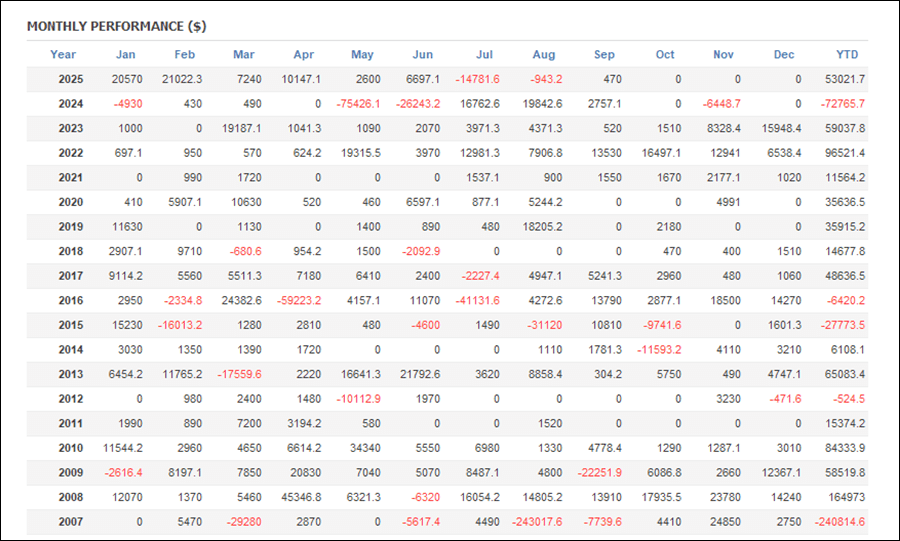Select the 2007 year row label
This screenshot has height=541, width=900.
(x=71, y=522)
